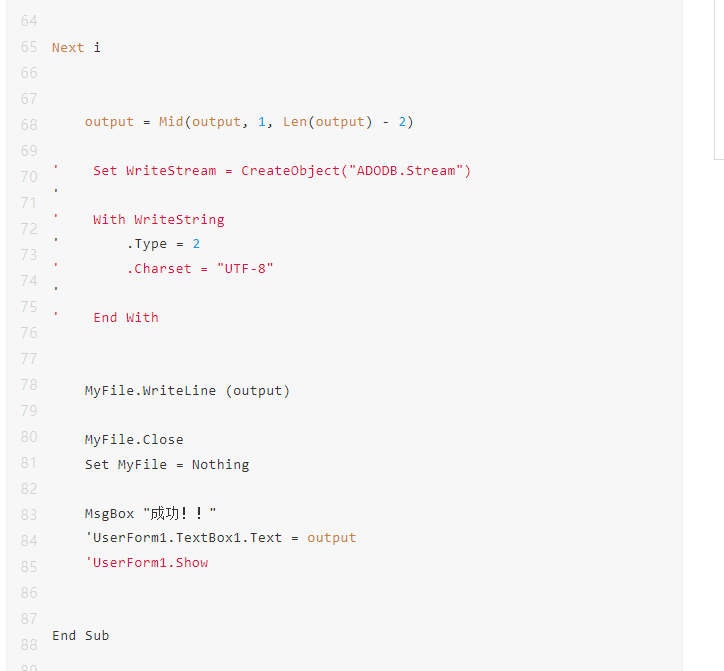Click the 'Next i' code line
Image resolution: width=724 pixels, height=671 pixels.
click(x=76, y=48)
